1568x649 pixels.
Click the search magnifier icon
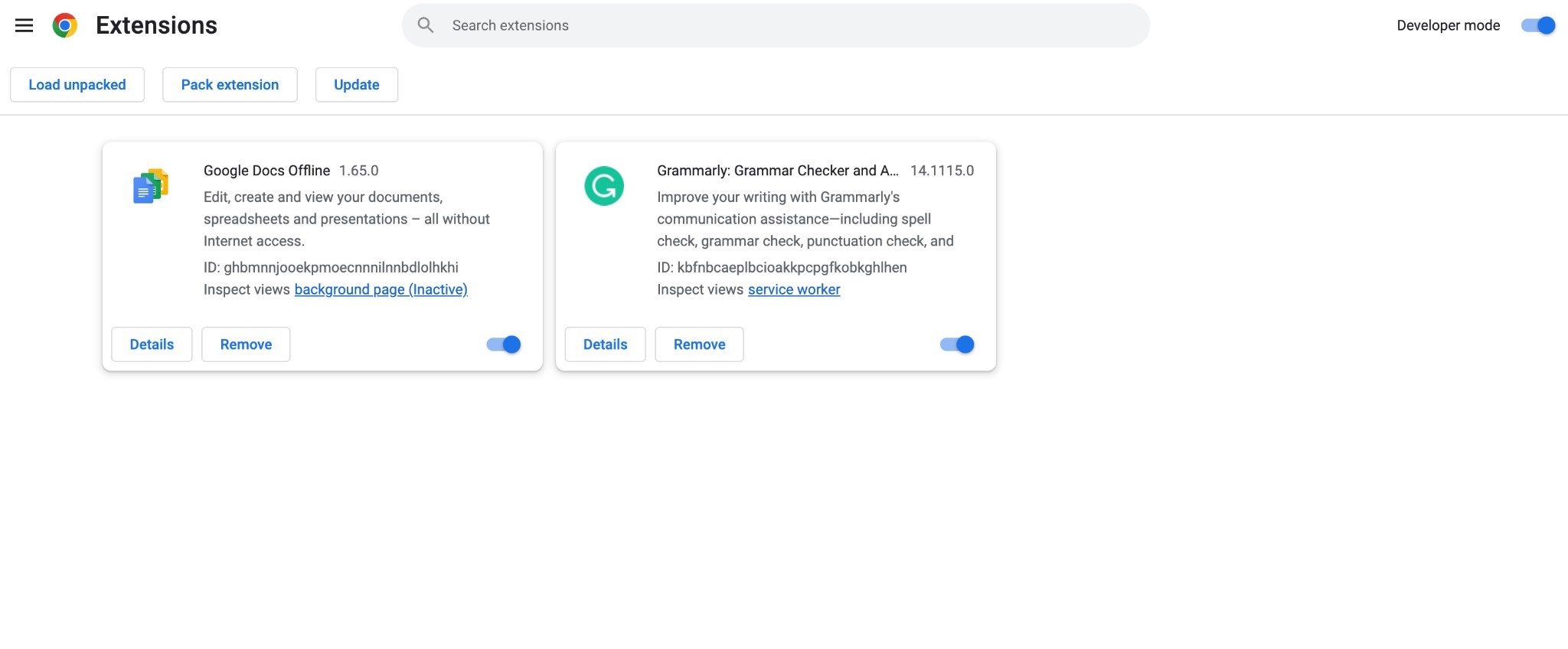click(426, 25)
